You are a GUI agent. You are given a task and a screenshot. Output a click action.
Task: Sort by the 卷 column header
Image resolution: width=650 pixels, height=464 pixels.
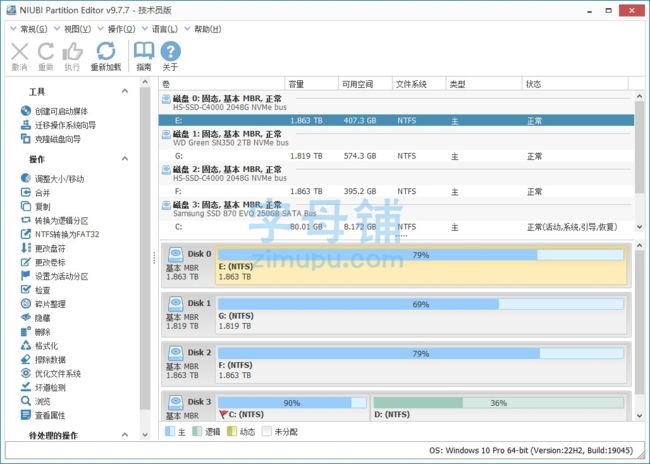(222, 84)
